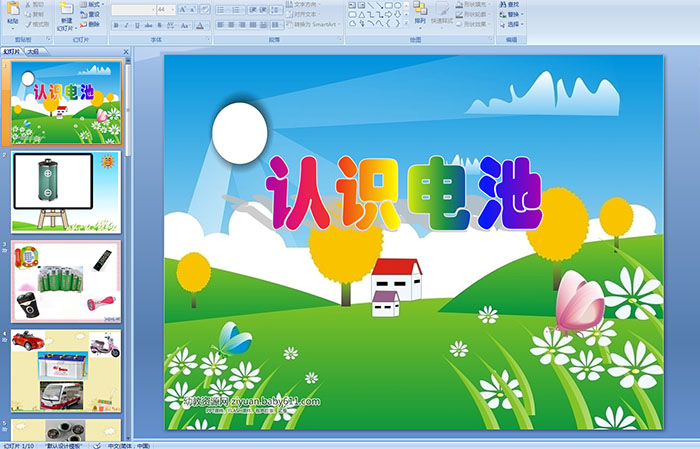Open the font color picker
This screenshot has width=700, height=449.
tap(203, 25)
